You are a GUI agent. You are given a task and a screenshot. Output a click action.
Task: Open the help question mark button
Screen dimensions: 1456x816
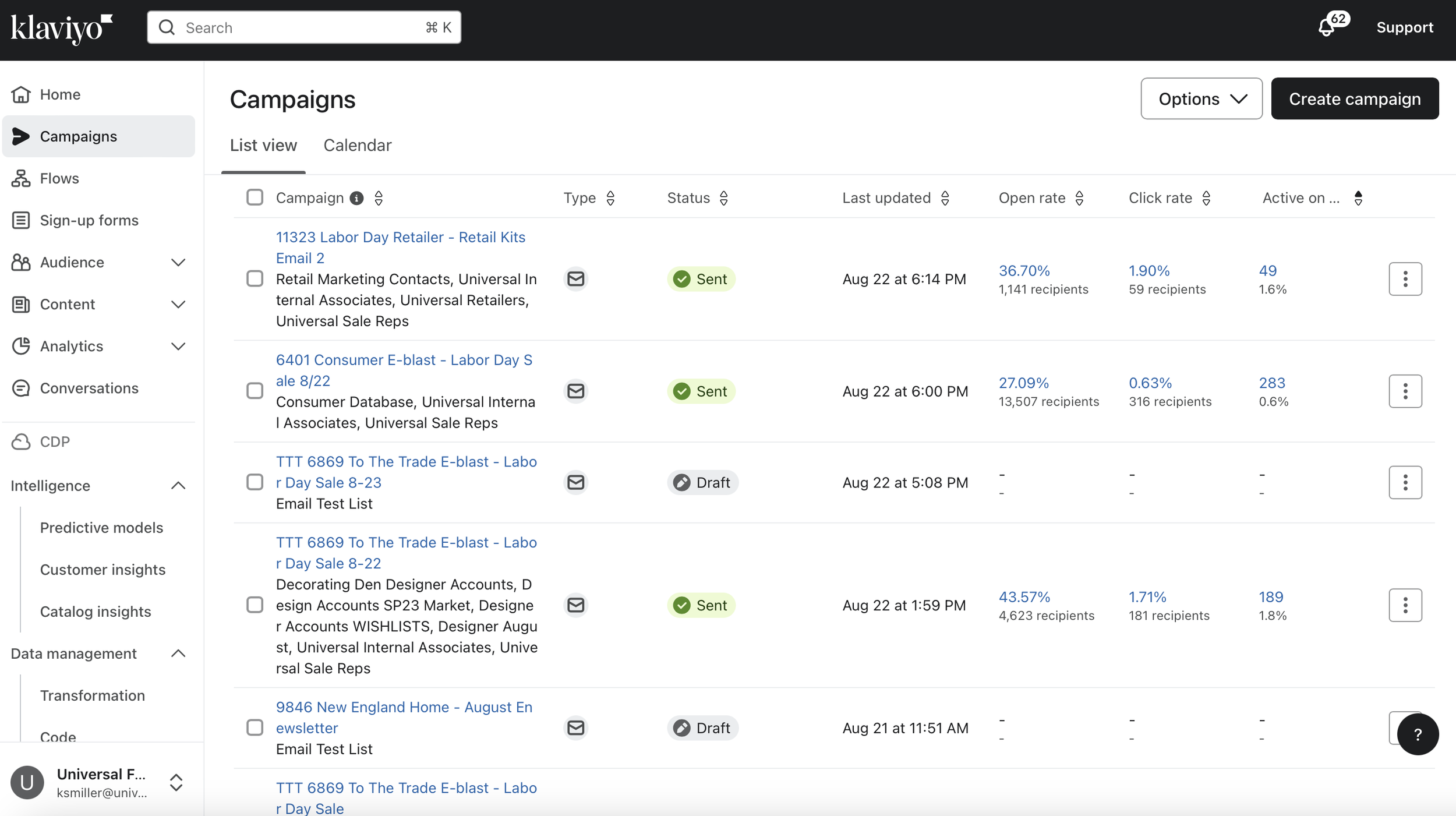point(1417,734)
